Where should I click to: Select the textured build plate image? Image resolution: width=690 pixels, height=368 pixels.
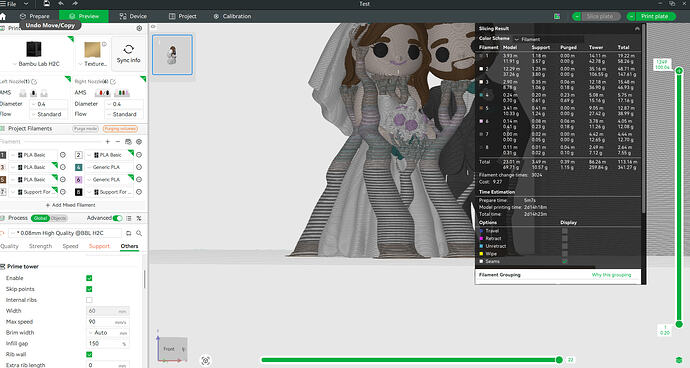(92, 50)
